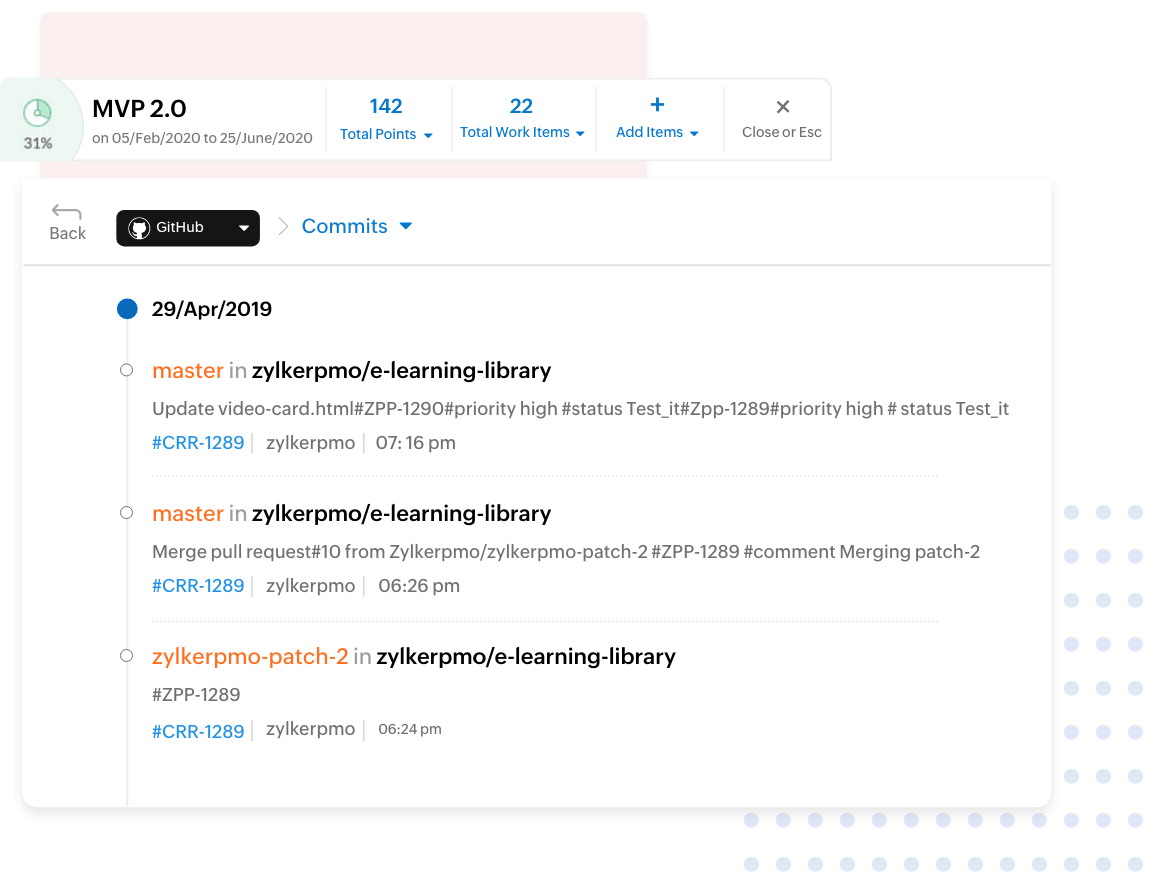1150x876 pixels.
Task: Click the Back label
Action: click(67, 233)
